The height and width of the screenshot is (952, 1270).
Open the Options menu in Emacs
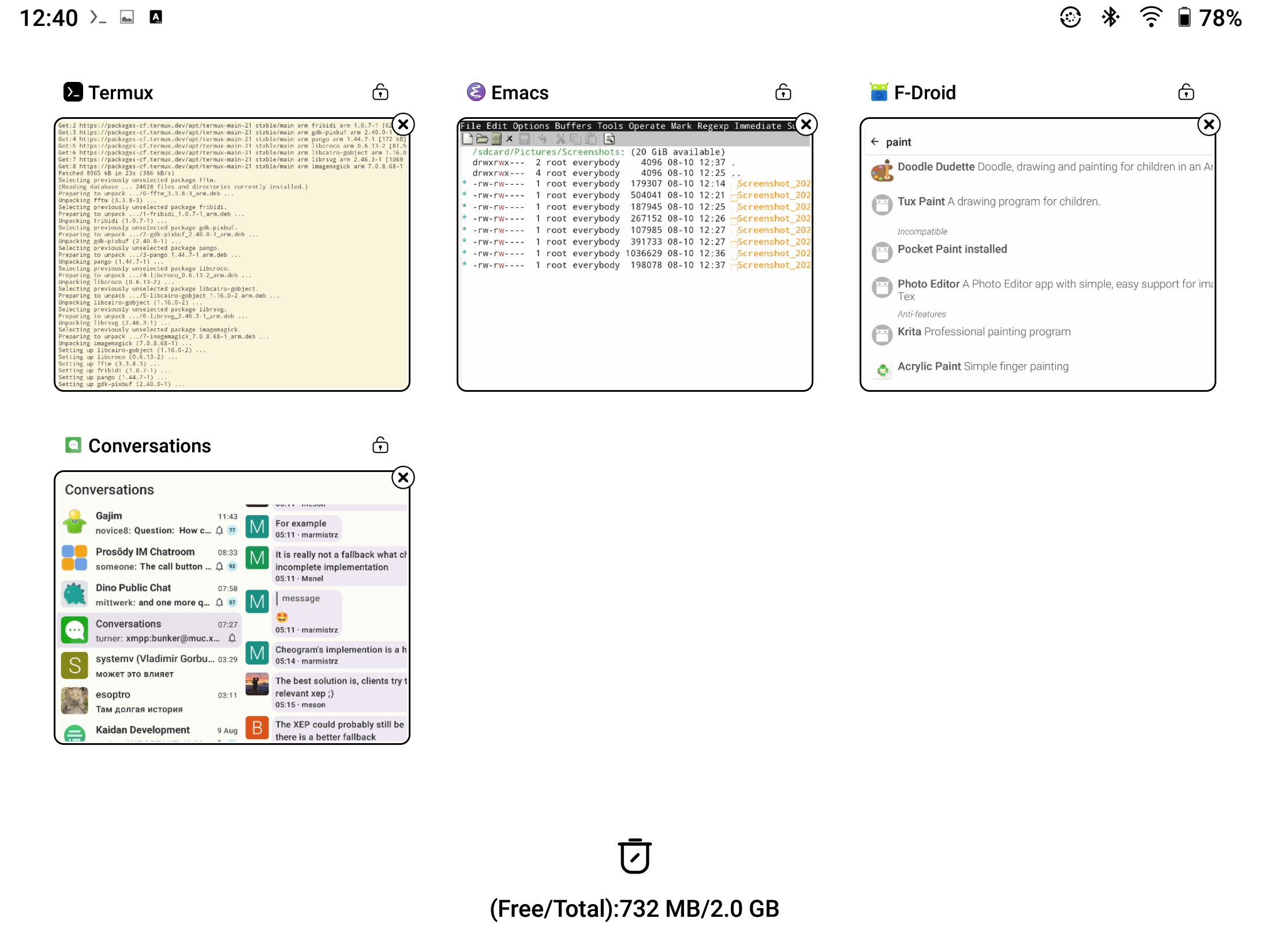[x=531, y=126]
